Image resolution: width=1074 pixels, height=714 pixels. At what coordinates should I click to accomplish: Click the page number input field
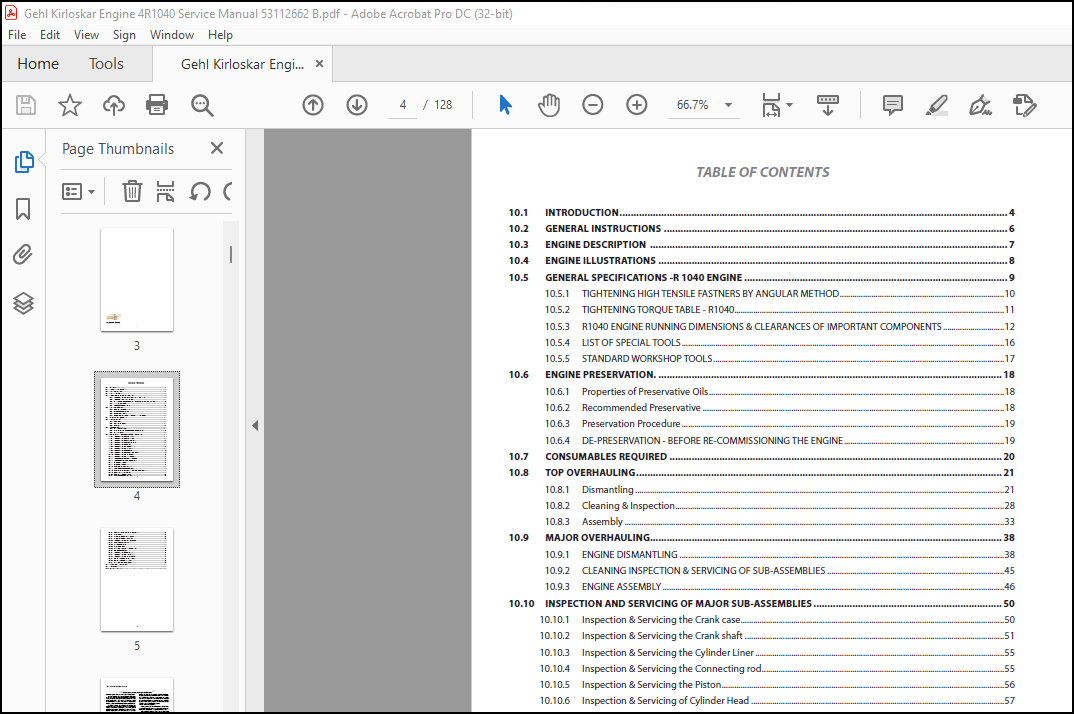pyautogui.click(x=403, y=105)
